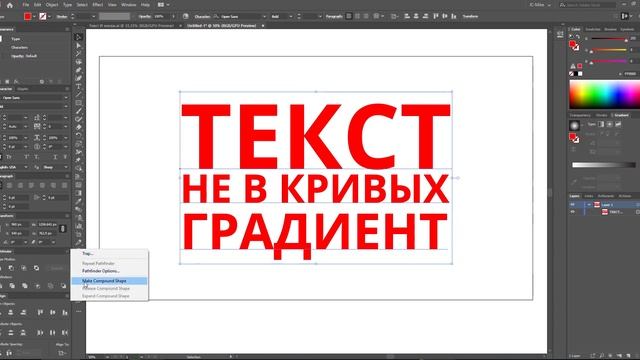
Task: Select the Direct Selection tool
Action: (79, 45)
